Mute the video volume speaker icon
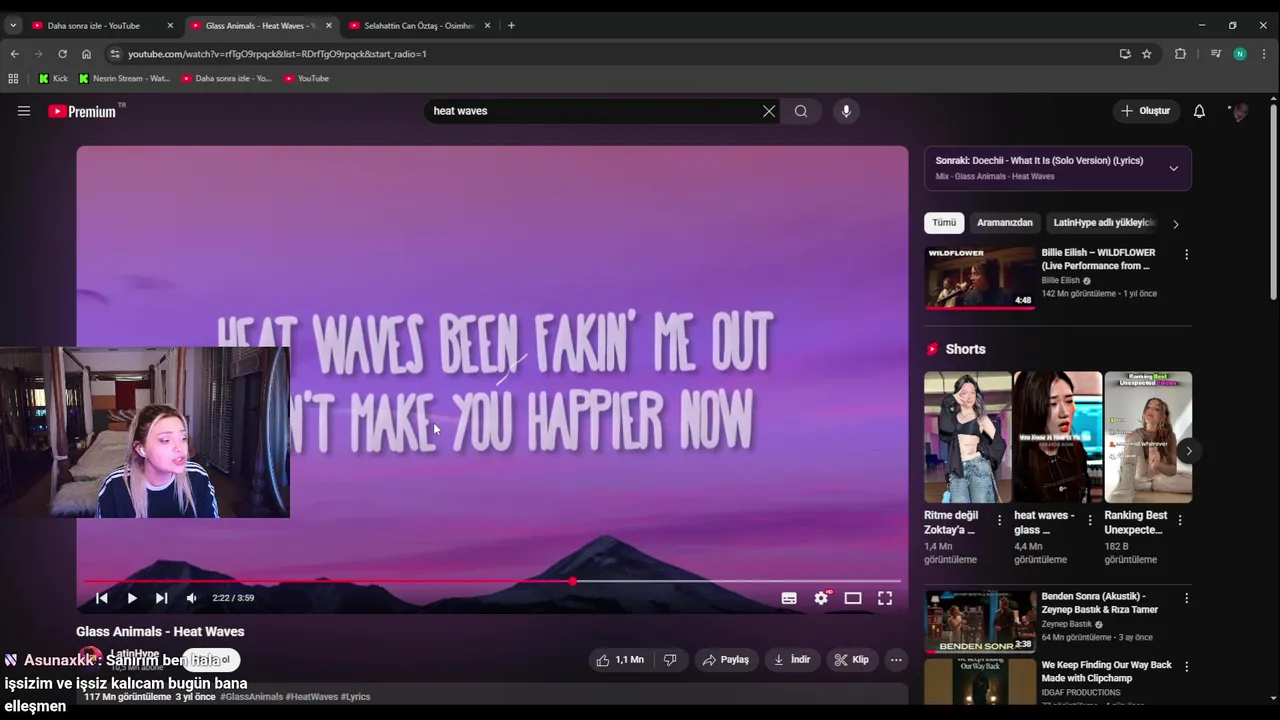Screen dimensions: 1280x720 click(191, 598)
